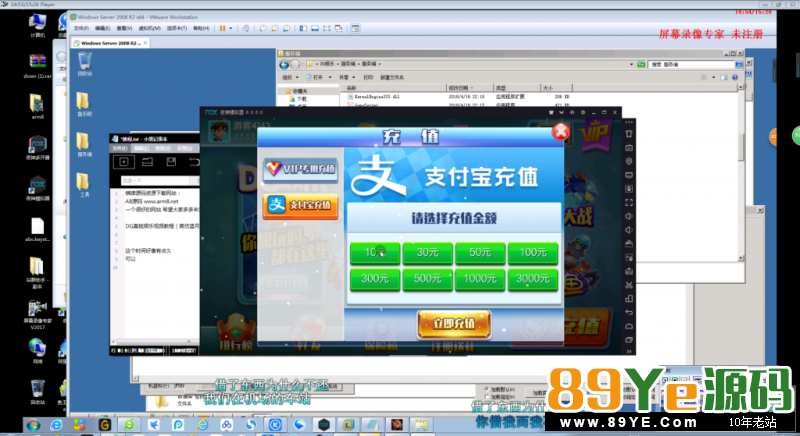Click VMware take snapshot icon
800x436 pixels.
point(263,29)
